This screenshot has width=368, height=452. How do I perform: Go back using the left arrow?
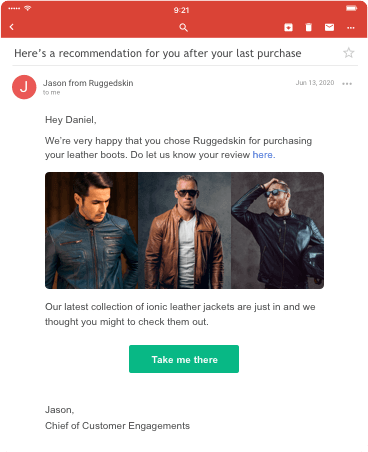tap(12, 27)
